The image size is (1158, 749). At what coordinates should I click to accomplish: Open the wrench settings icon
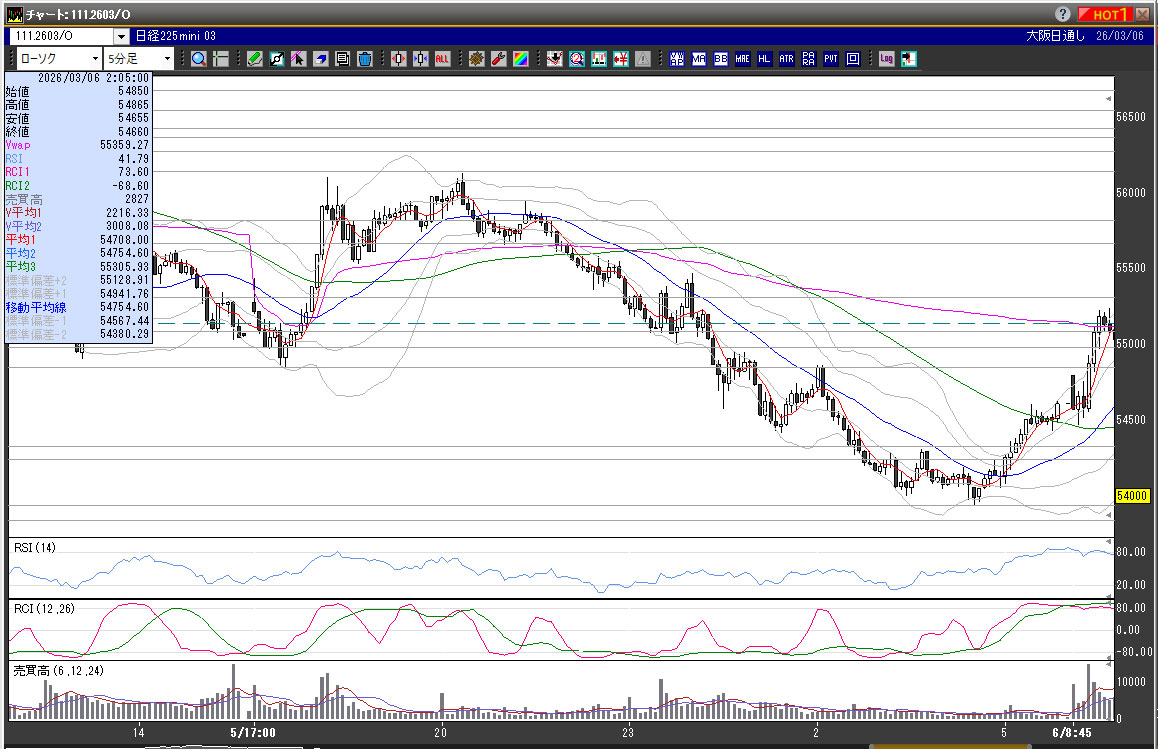point(498,59)
